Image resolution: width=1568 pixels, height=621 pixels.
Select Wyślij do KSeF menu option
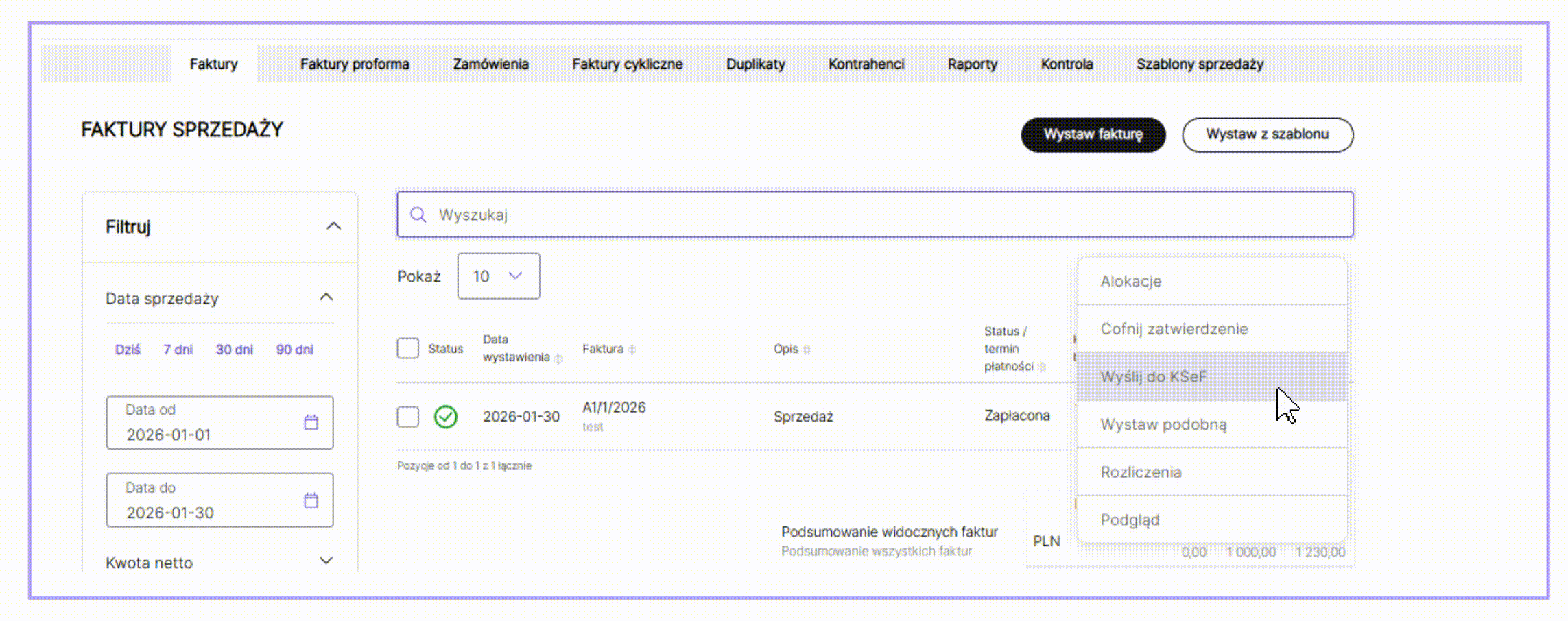[x=1212, y=376]
